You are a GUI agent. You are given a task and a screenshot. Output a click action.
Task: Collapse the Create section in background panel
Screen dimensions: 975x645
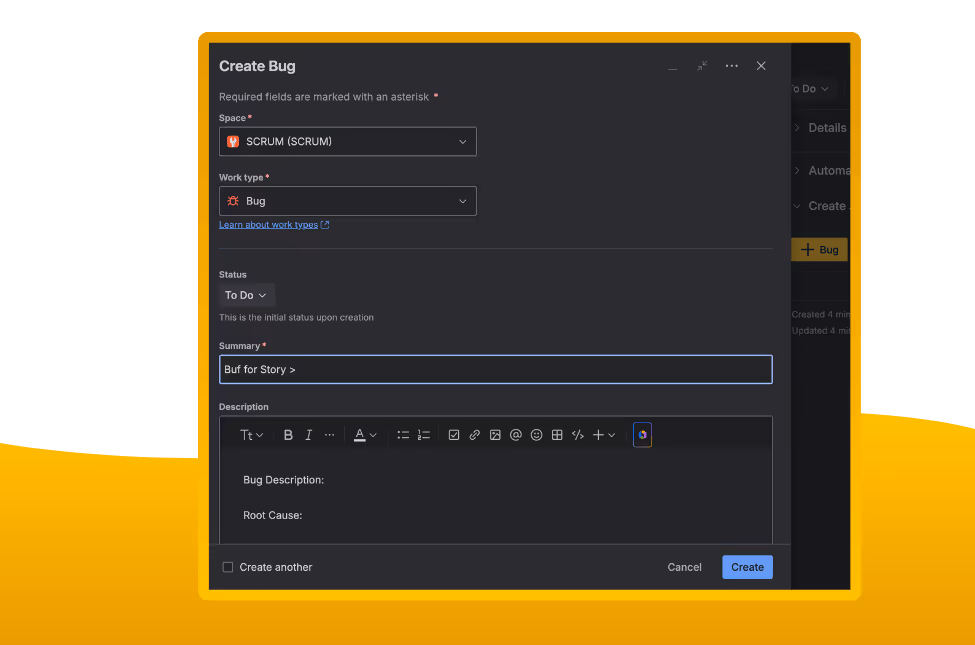tap(820, 206)
